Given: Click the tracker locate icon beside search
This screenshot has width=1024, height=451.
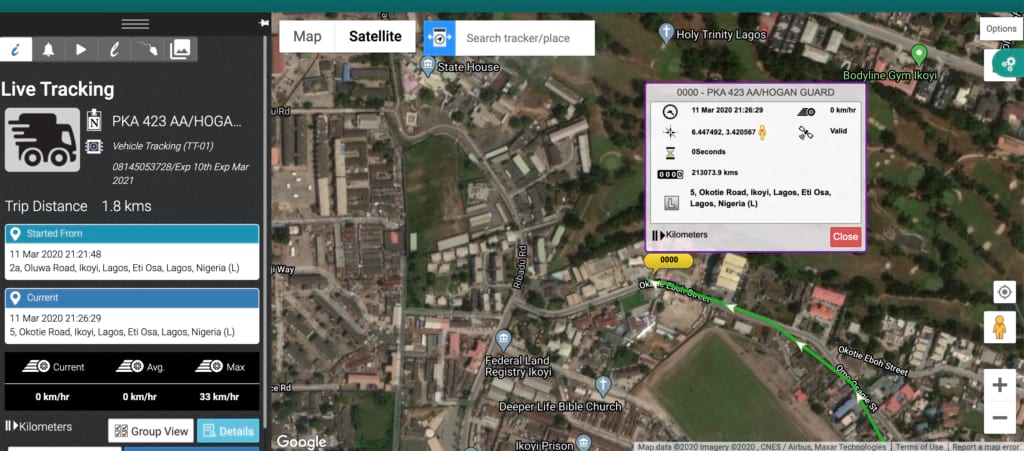Looking at the screenshot, I should pyautogui.click(x=440, y=38).
